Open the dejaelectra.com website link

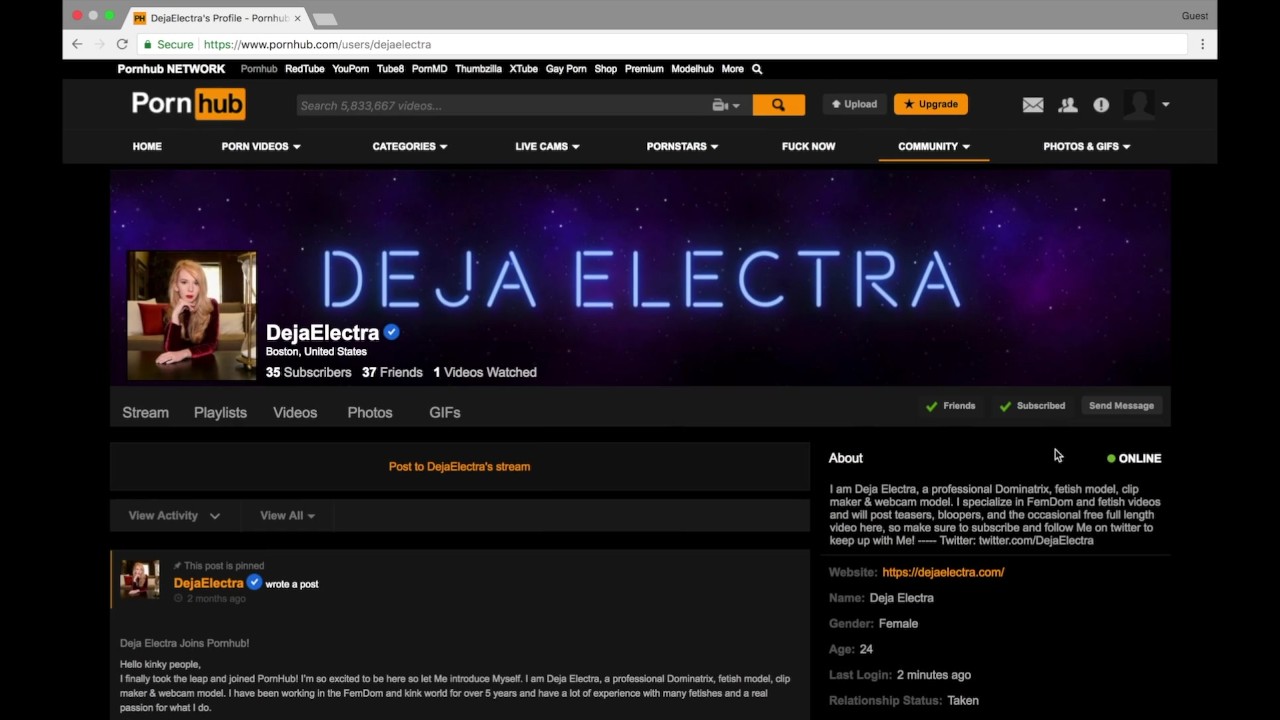(943, 572)
